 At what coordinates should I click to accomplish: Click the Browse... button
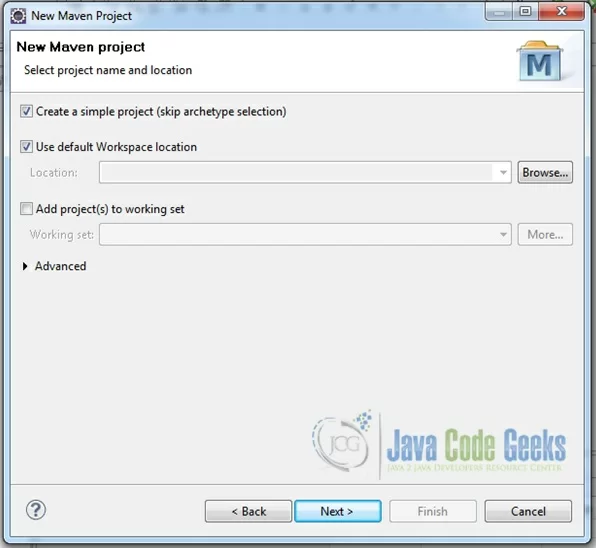point(545,173)
